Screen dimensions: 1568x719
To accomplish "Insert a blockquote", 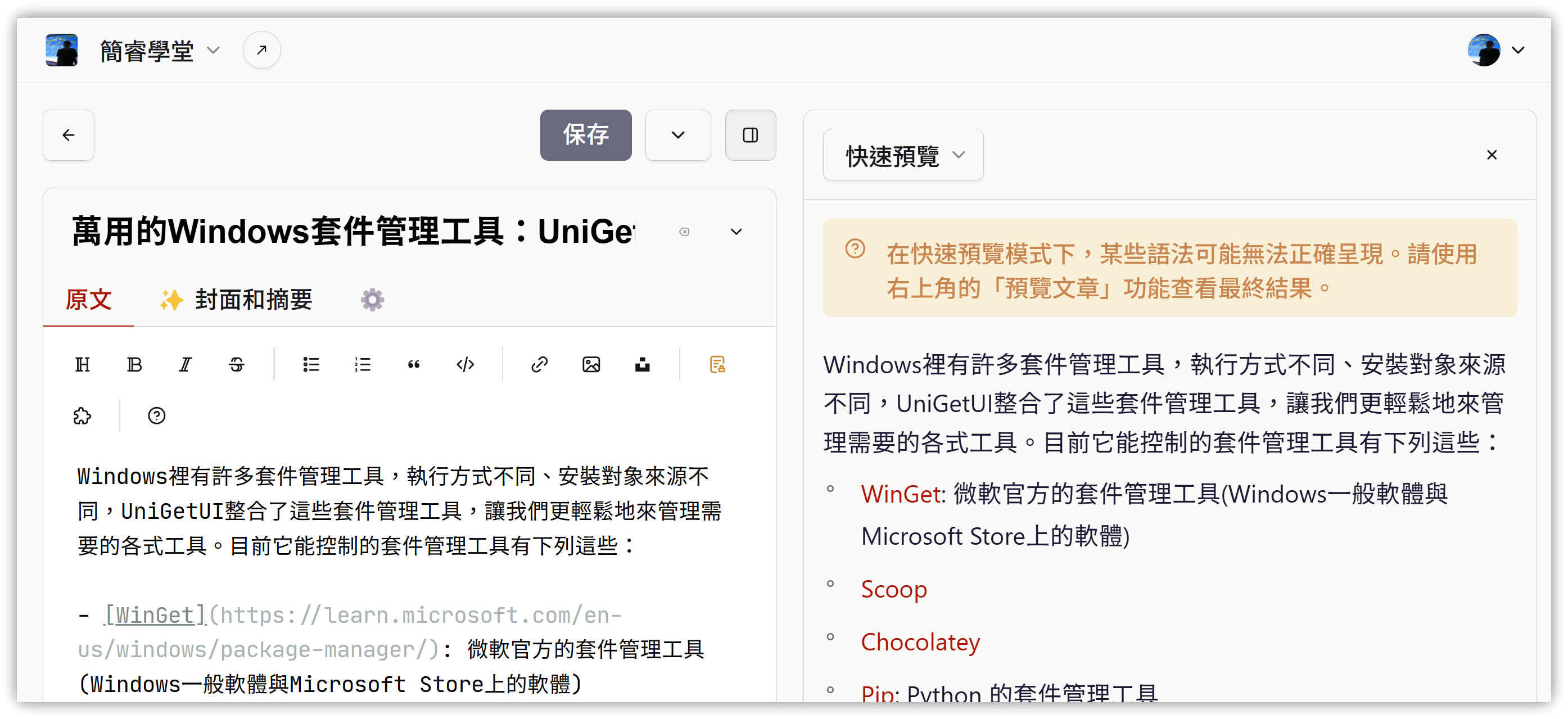I will coord(414,365).
